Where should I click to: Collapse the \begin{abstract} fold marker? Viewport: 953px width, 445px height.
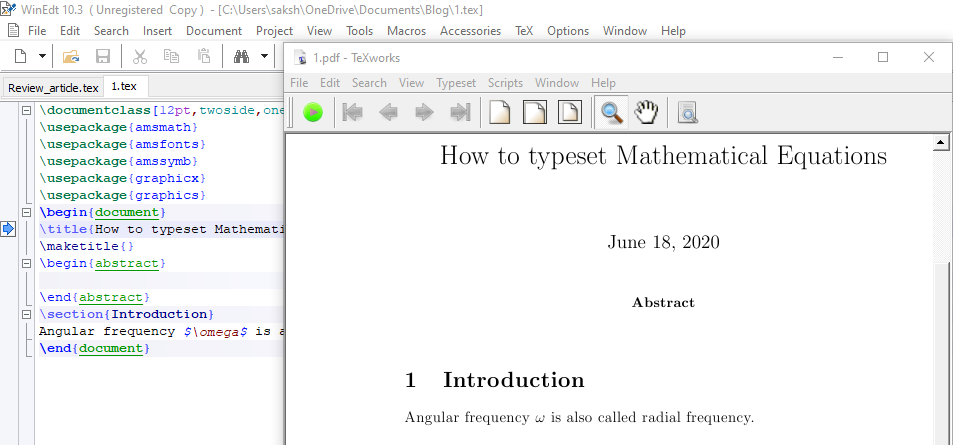26,264
